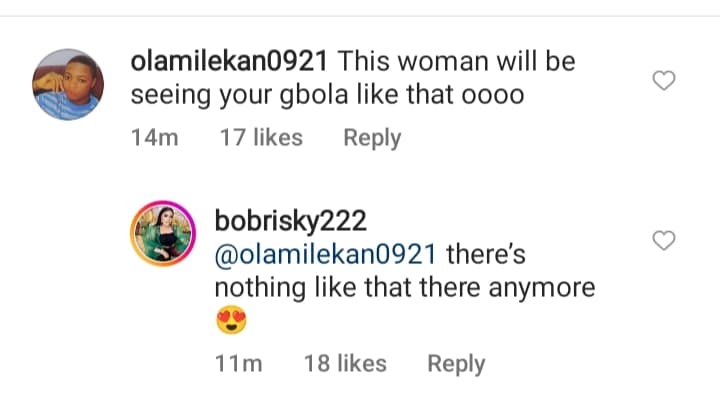Reply to bobrisky222's comment

pyautogui.click(x=456, y=364)
